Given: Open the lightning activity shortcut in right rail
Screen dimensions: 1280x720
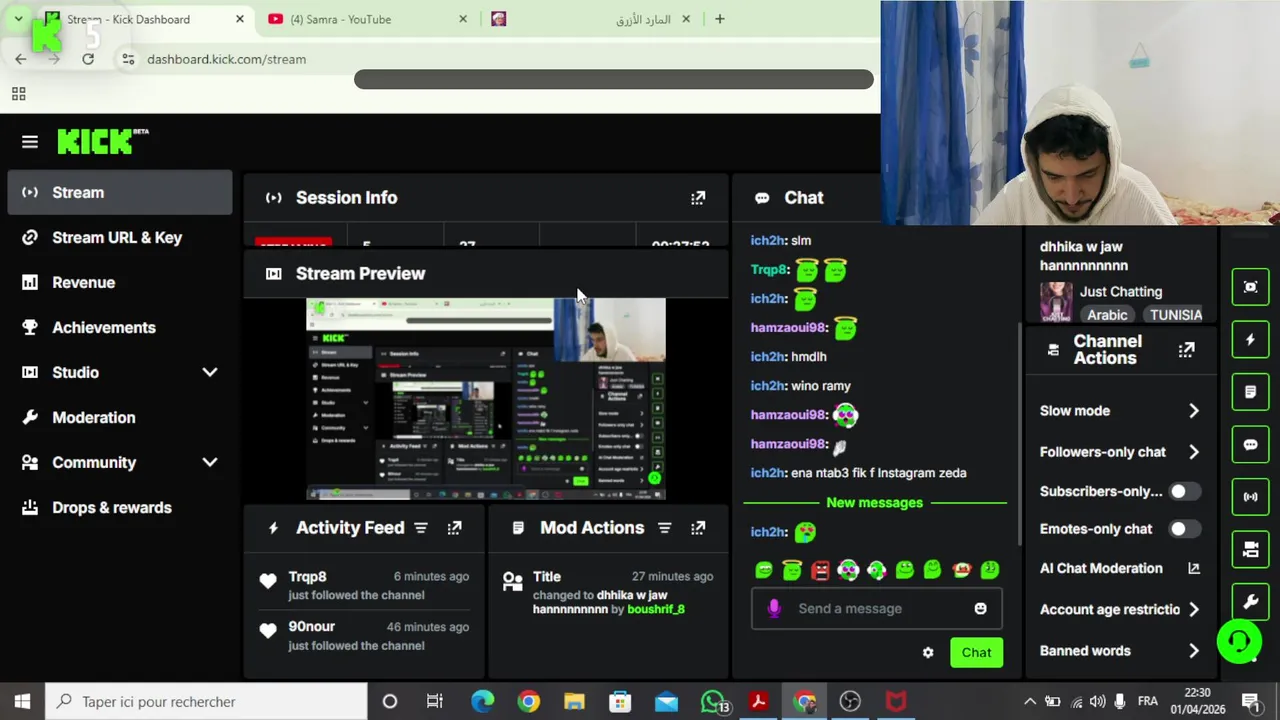Looking at the screenshot, I should tap(1250, 340).
